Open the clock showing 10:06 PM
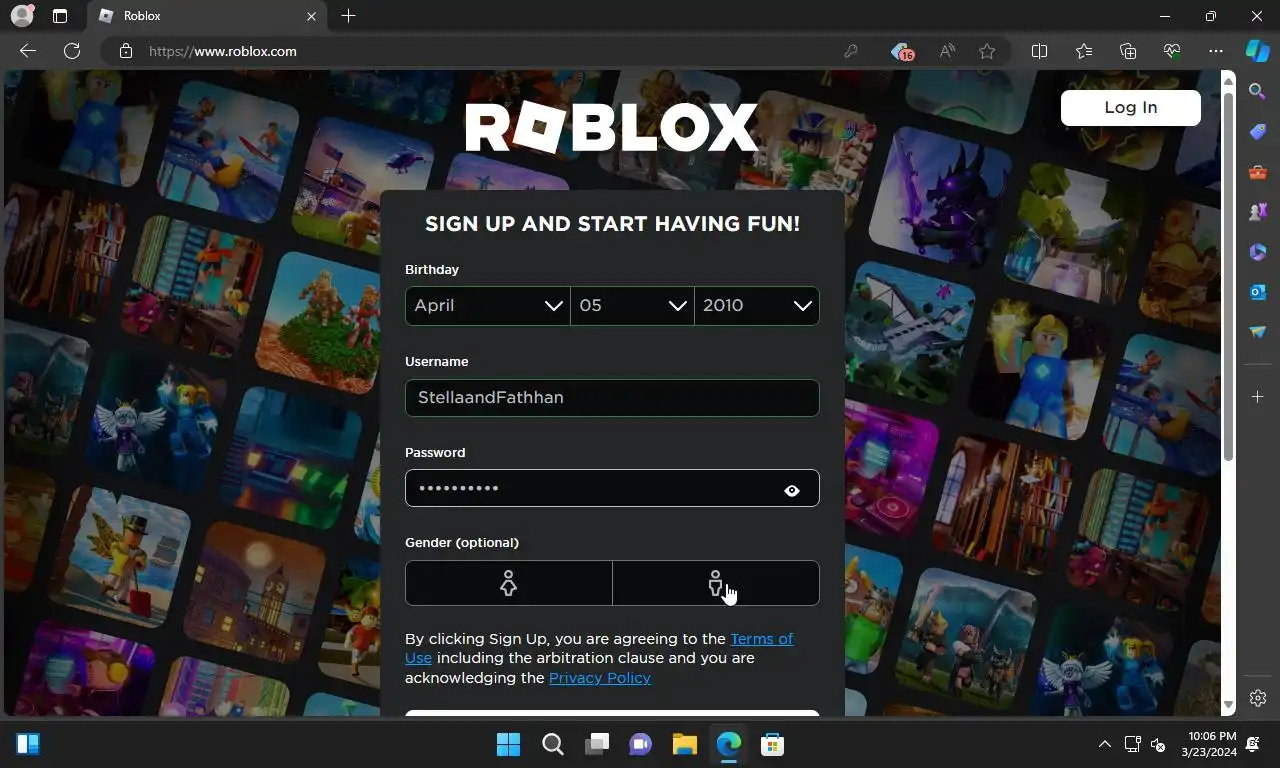This screenshot has width=1280, height=768. click(1209, 744)
